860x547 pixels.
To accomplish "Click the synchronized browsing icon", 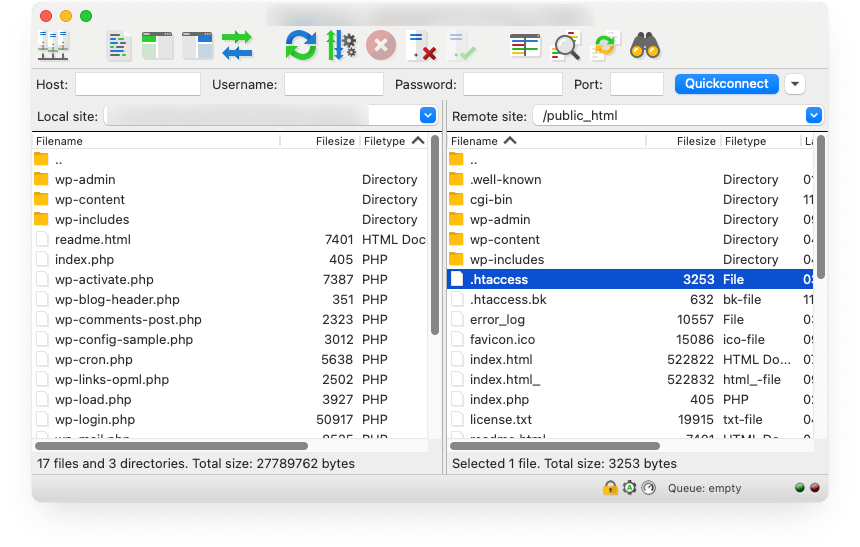I will tap(605, 45).
